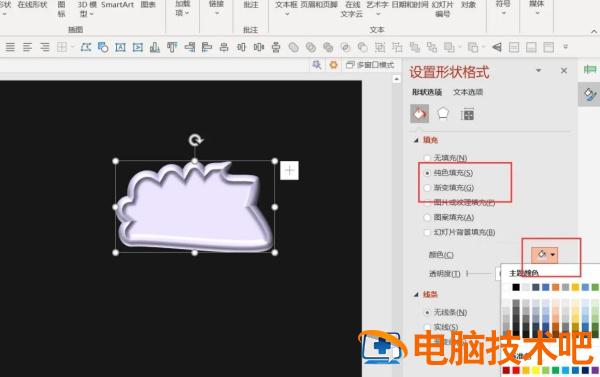Image resolution: width=600 pixels, height=377 pixels.
Task: Select the cloud callout shape on the slide
Action: (195, 207)
